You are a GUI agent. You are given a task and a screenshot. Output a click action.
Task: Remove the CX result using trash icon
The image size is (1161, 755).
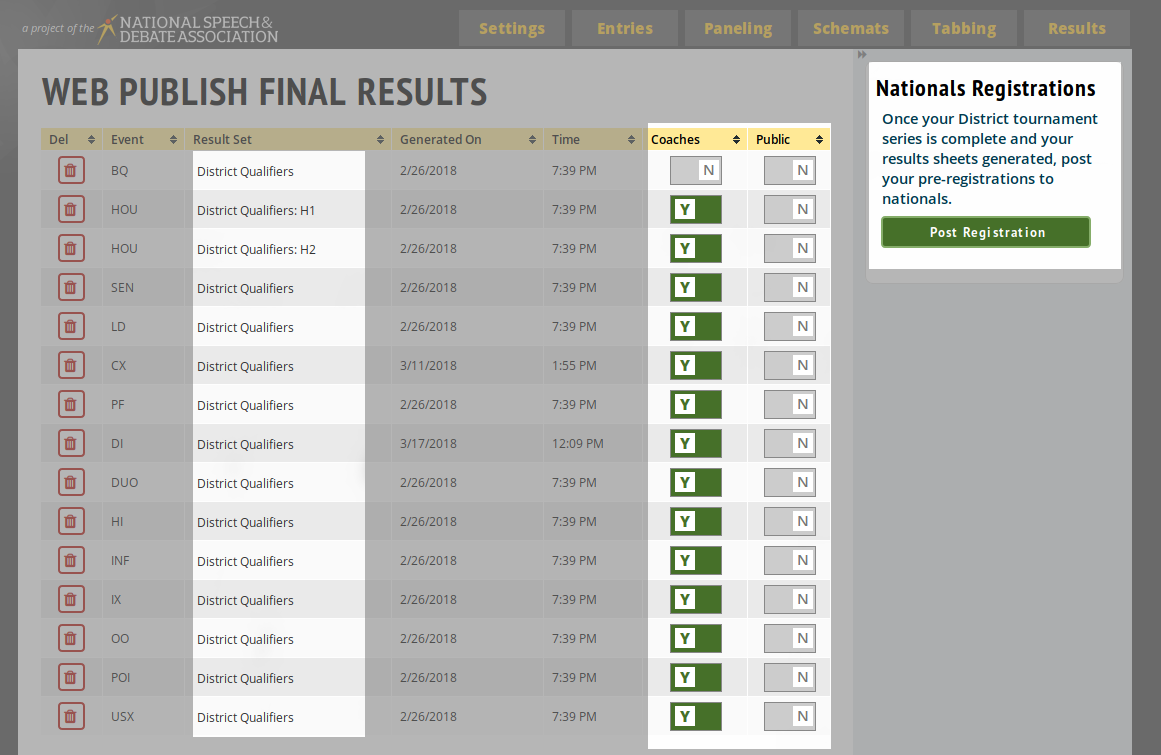tap(70, 366)
